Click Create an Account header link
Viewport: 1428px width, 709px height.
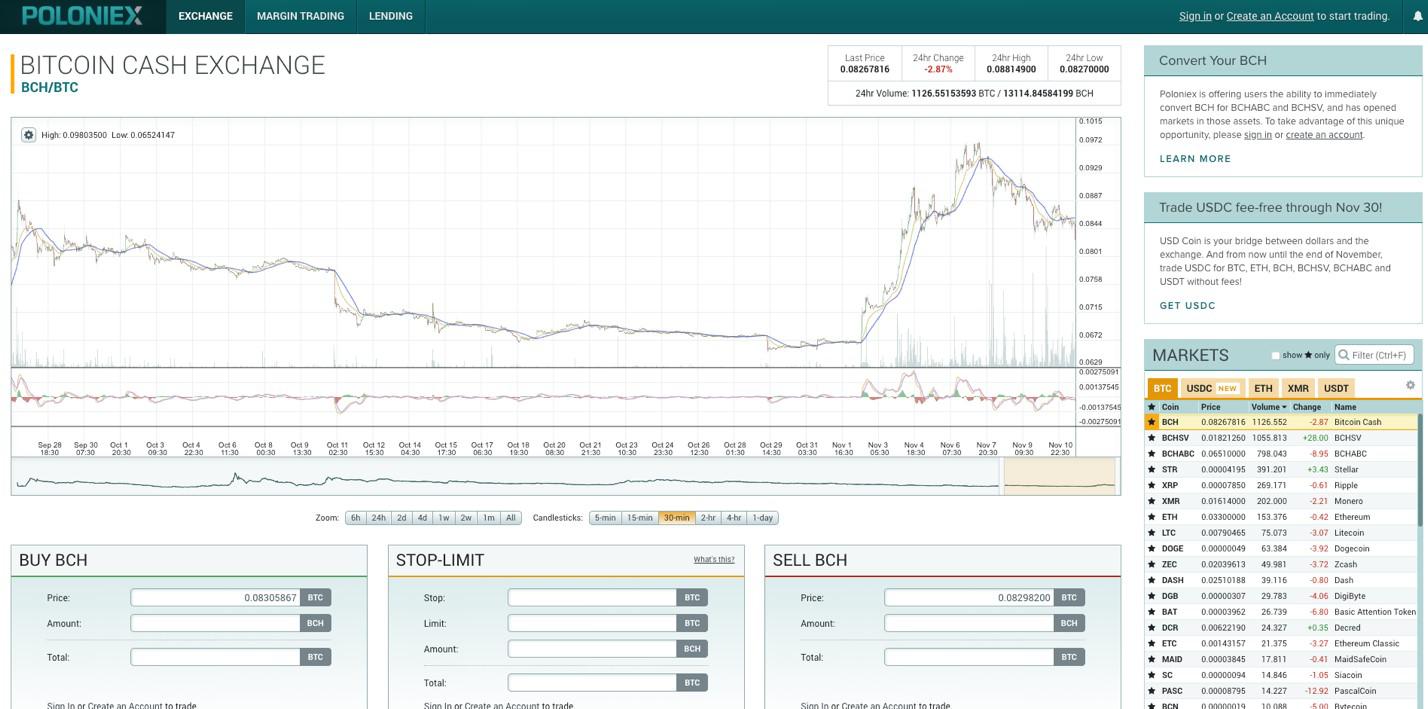pos(1270,16)
